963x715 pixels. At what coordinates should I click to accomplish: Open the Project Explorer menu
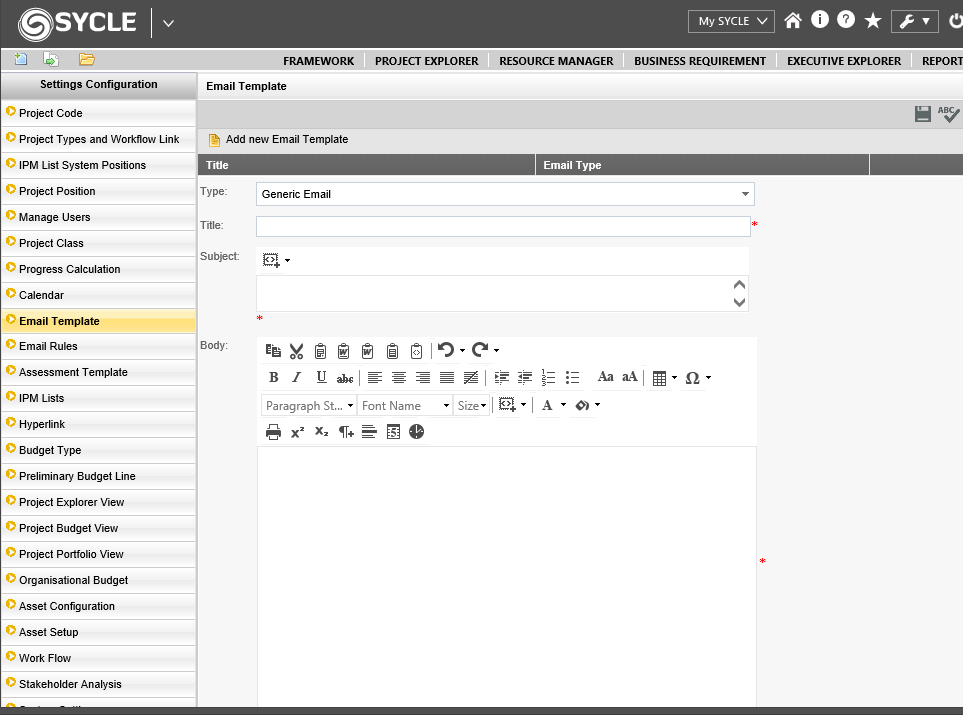pyautogui.click(x=426, y=61)
